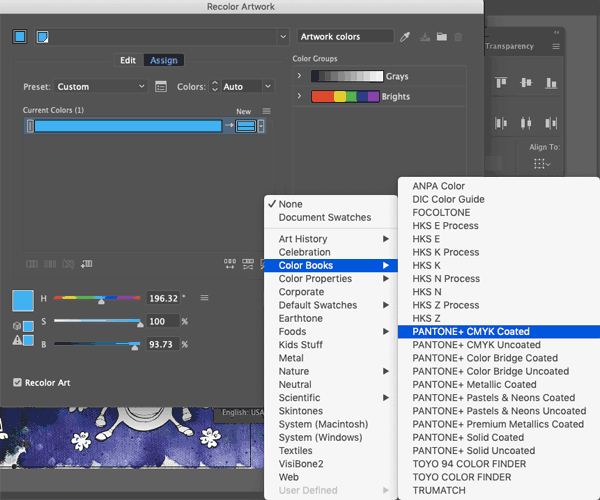Click the current color blue bar
The width and height of the screenshot is (600, 500).
128,126
